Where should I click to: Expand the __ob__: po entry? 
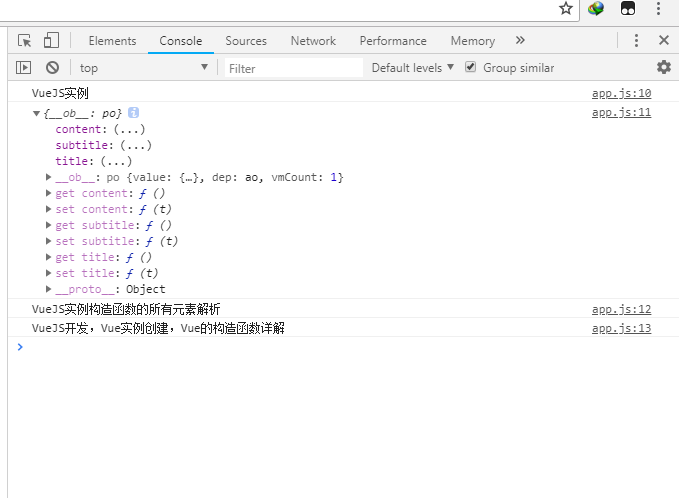click(48, 177)
